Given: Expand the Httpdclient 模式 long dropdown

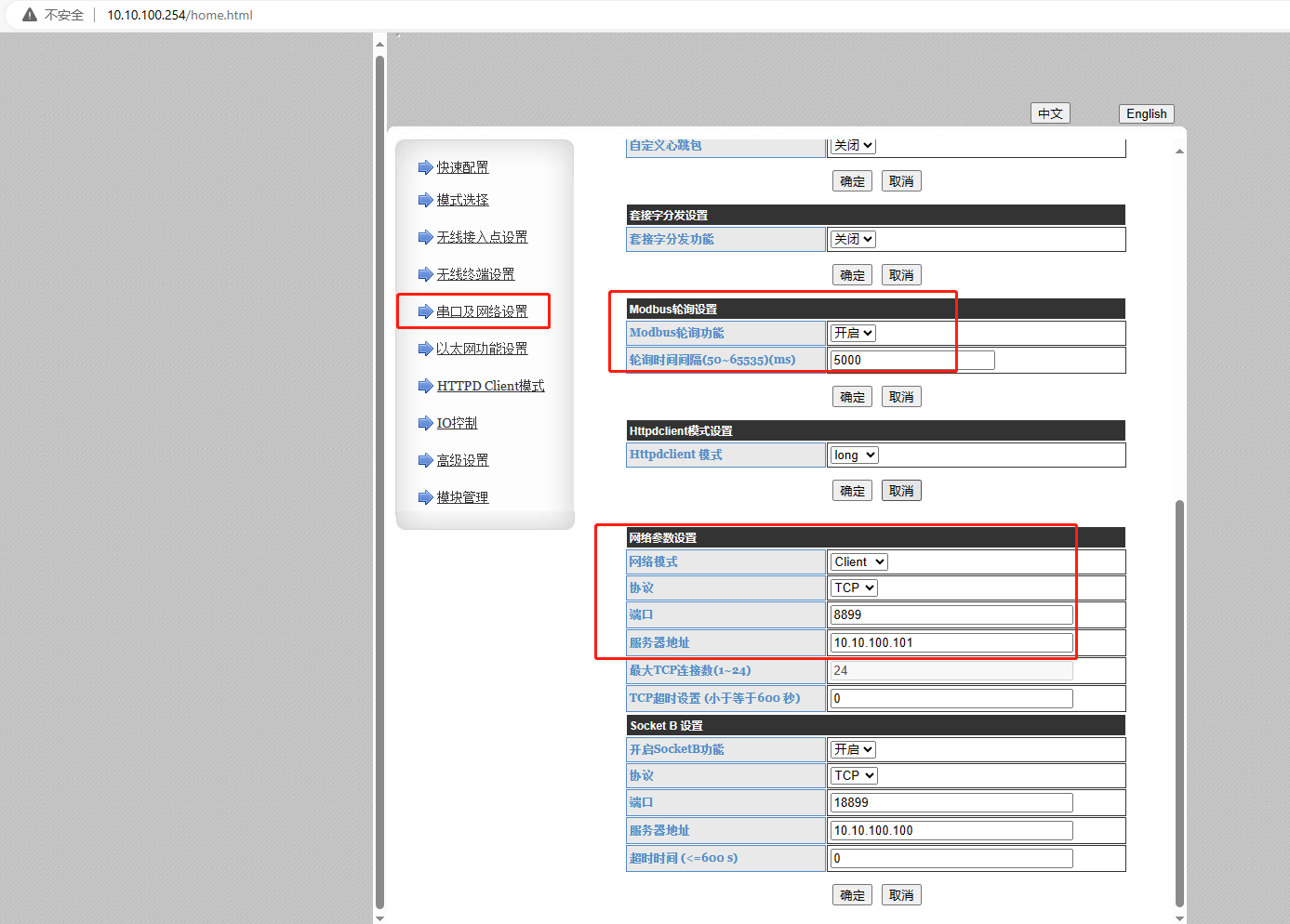Looking at the screenshot, I should click(854, 455).
